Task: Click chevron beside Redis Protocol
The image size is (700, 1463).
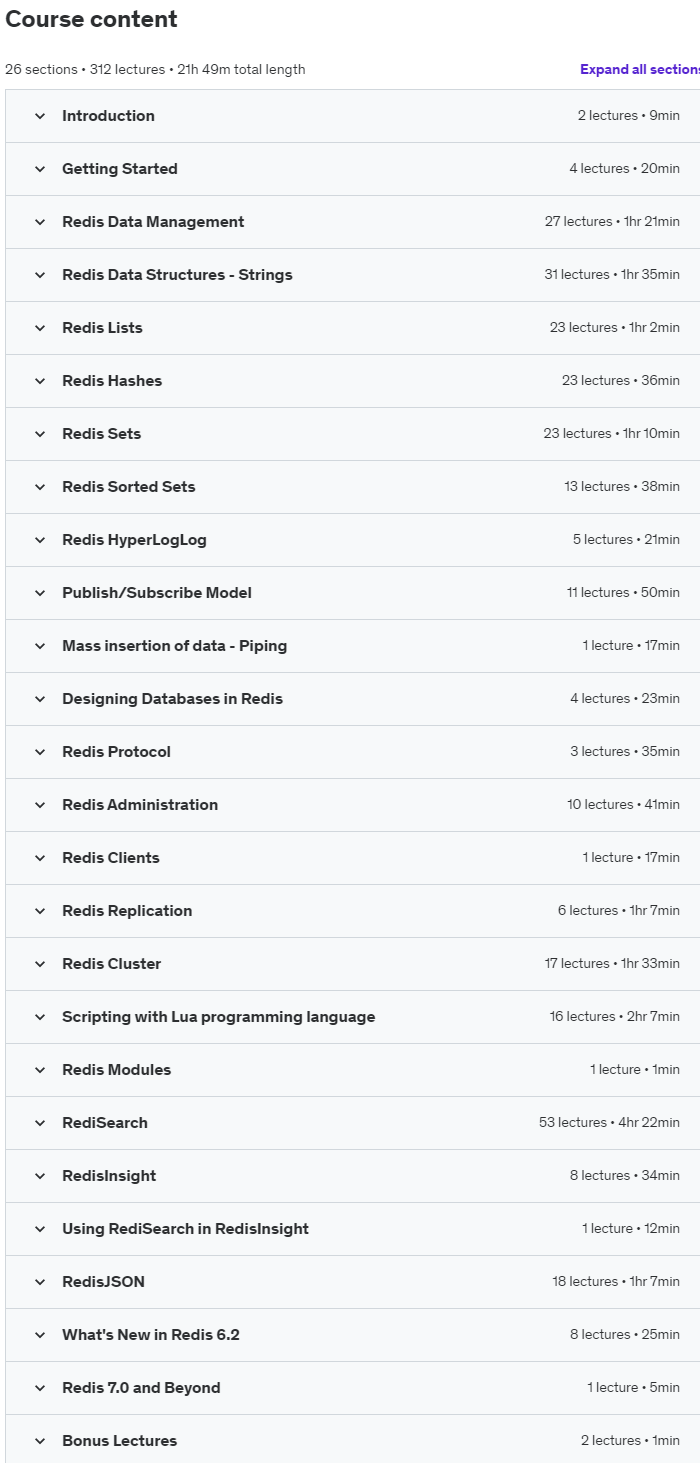Action: click(40, 752)
